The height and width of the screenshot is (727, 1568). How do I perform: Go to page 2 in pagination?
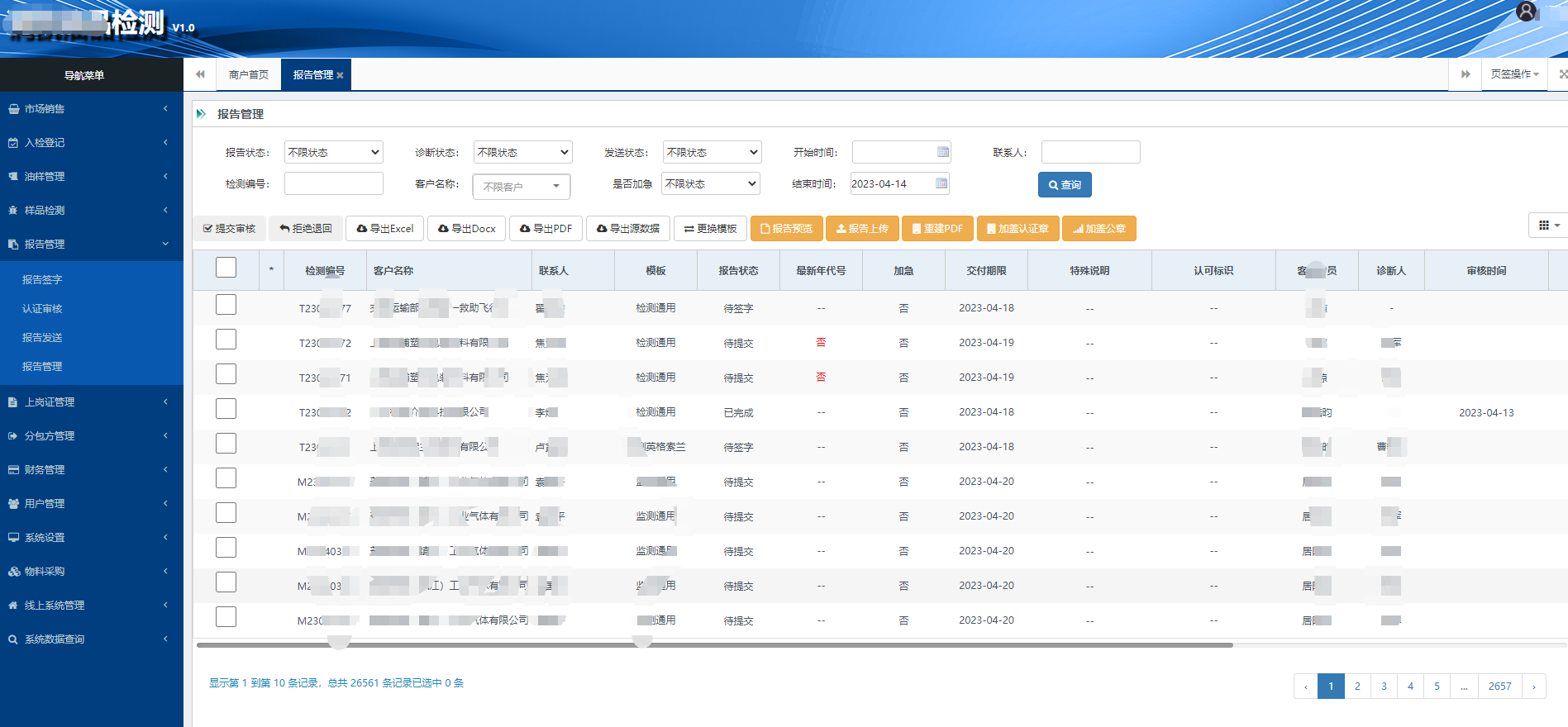pyautogui.click(x=1357, y=687)
